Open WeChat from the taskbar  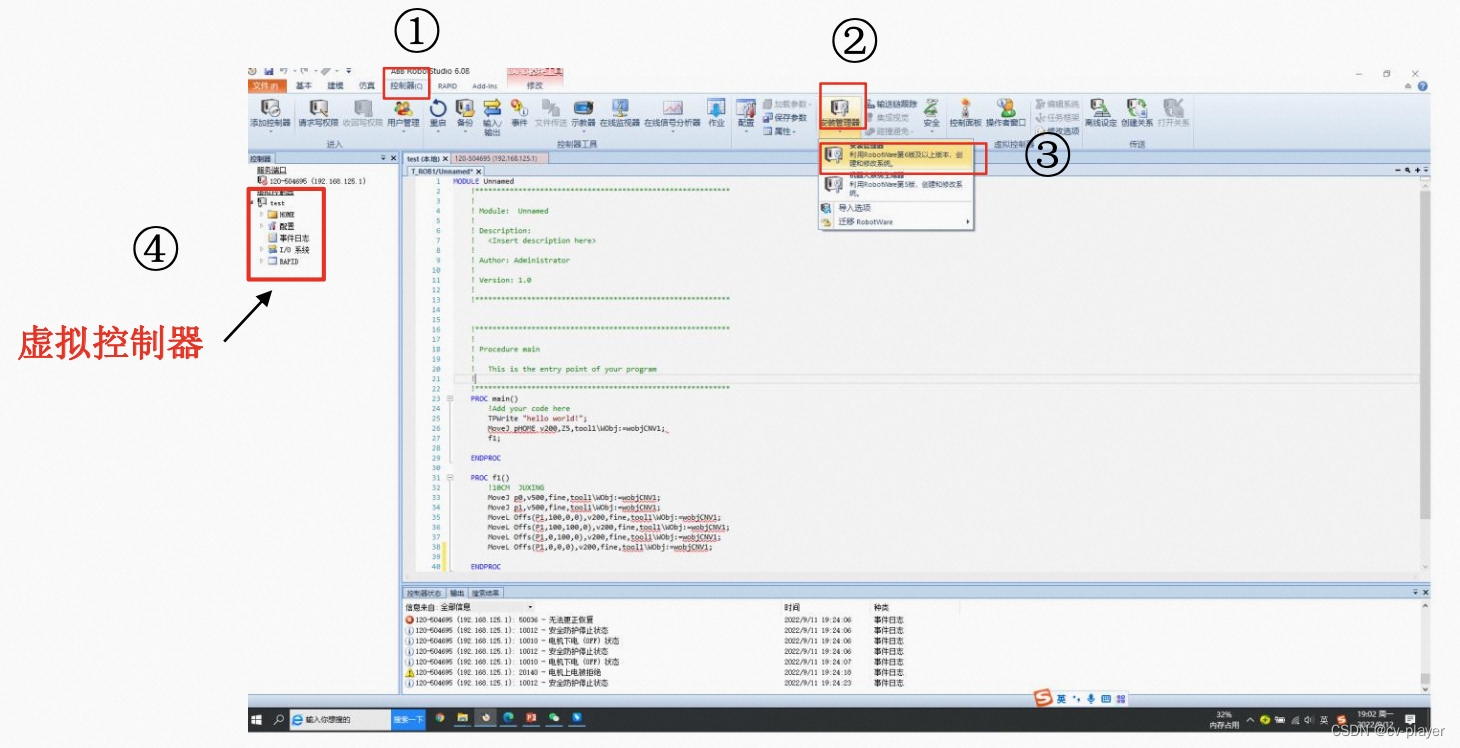(x=555, y=719)
